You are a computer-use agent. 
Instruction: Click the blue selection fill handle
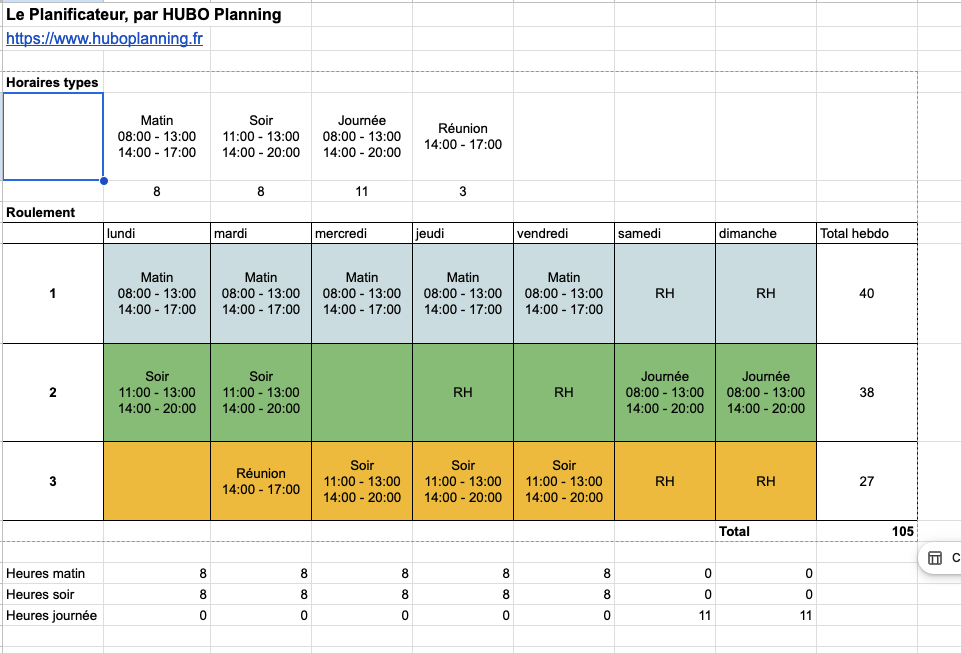[103, 181]
